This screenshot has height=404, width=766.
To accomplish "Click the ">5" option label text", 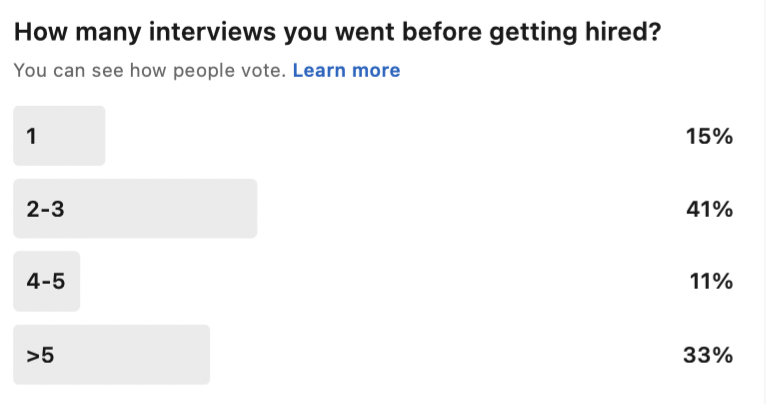I will (41, 355).
